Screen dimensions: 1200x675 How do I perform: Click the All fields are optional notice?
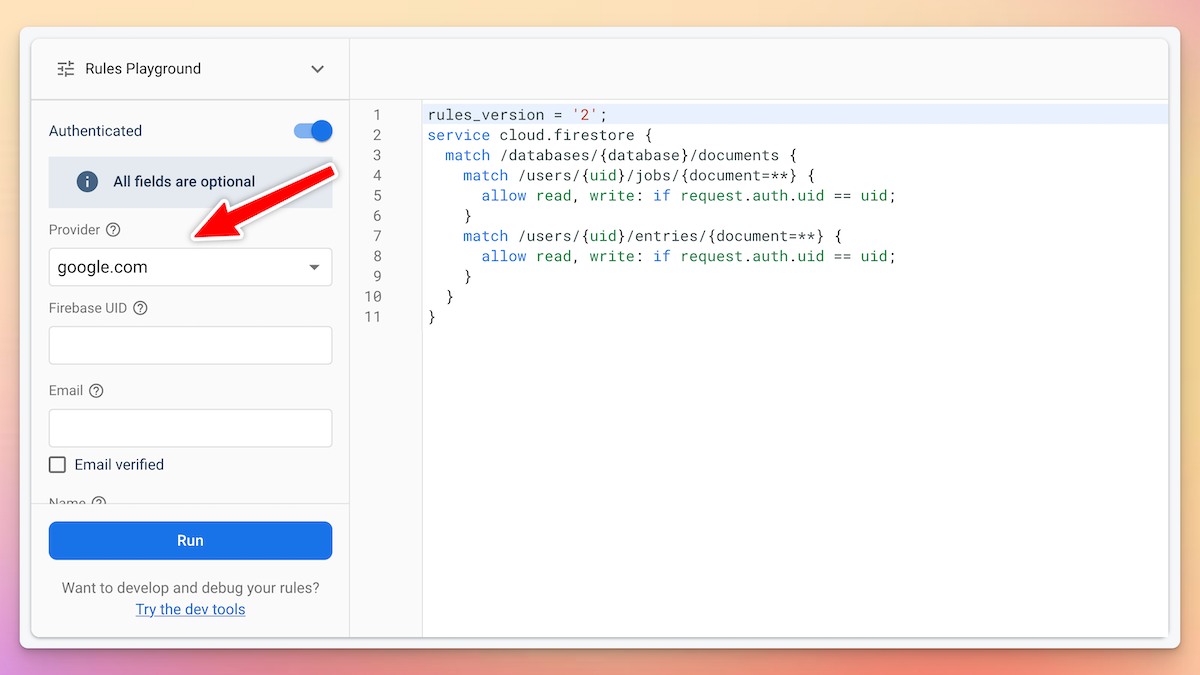pos(190,182)
